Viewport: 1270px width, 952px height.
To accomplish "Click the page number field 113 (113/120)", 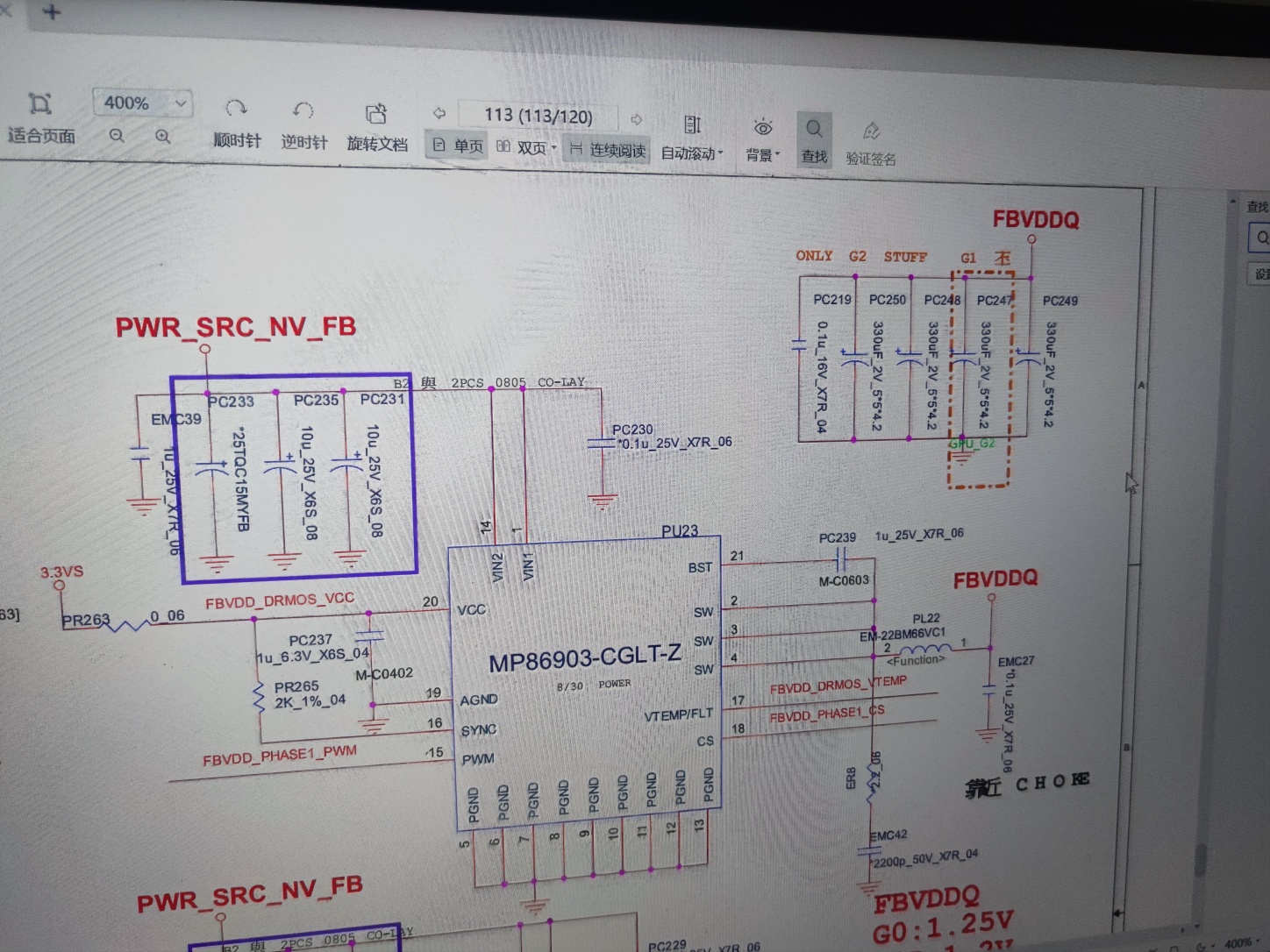I will [x=538, y=116].
